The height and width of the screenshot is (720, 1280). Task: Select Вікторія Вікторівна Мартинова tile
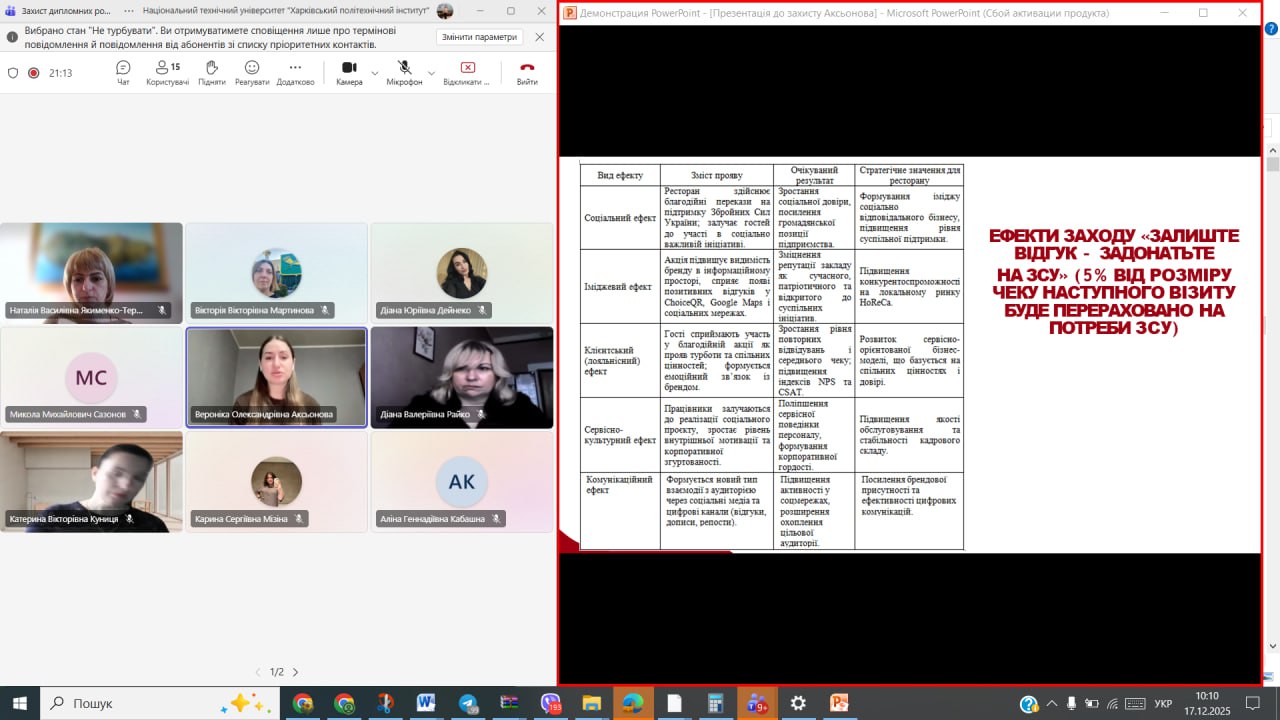[276, 272]
